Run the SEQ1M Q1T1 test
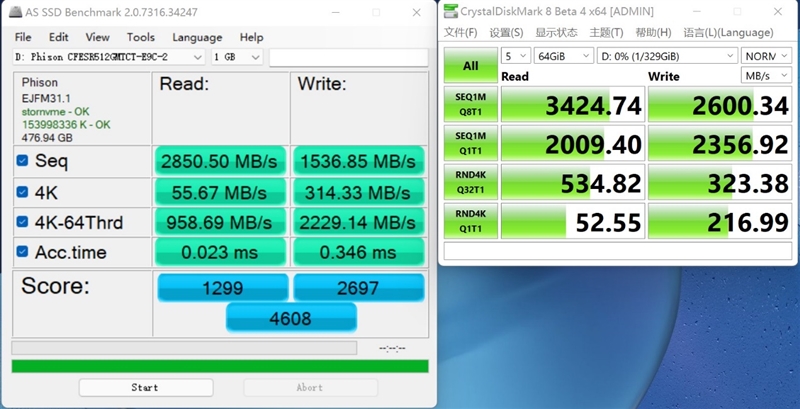This screenshot has width=800, height=409. [470, 143]
